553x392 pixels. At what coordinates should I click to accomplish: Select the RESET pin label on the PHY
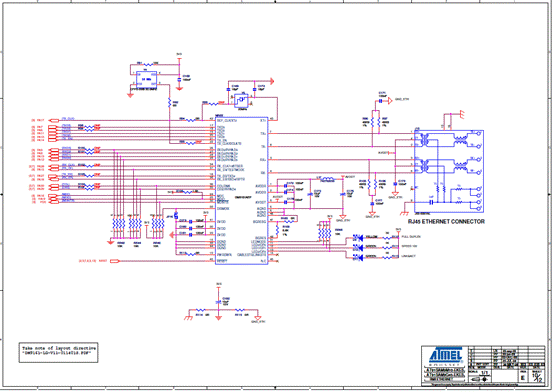pos(222,261)
